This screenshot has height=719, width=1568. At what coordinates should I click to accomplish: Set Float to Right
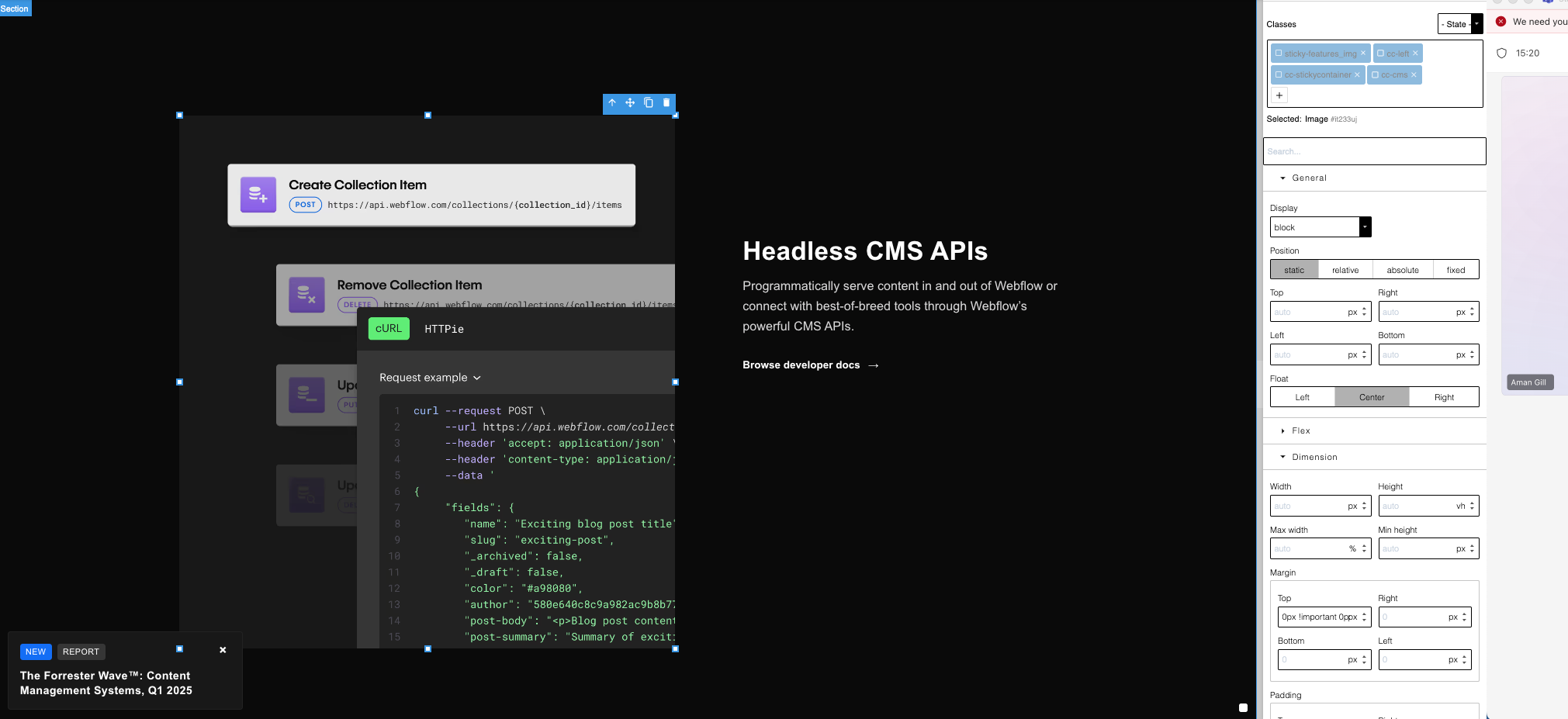tap(1445, 397)
